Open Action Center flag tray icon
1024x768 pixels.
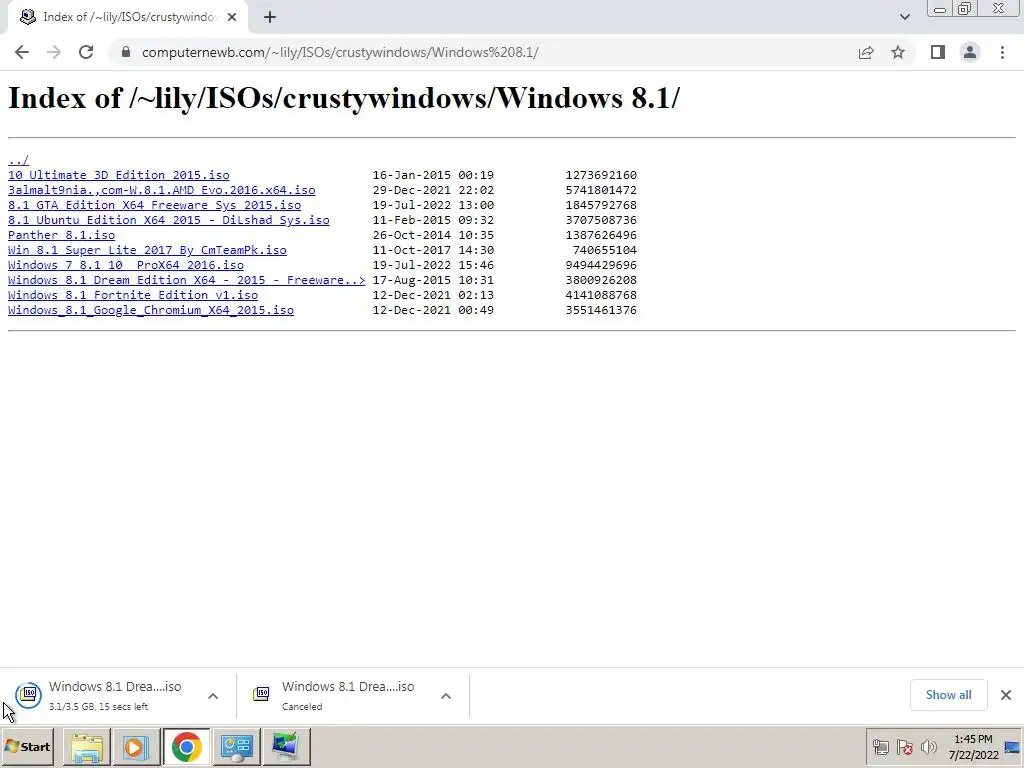click(904, 747)
